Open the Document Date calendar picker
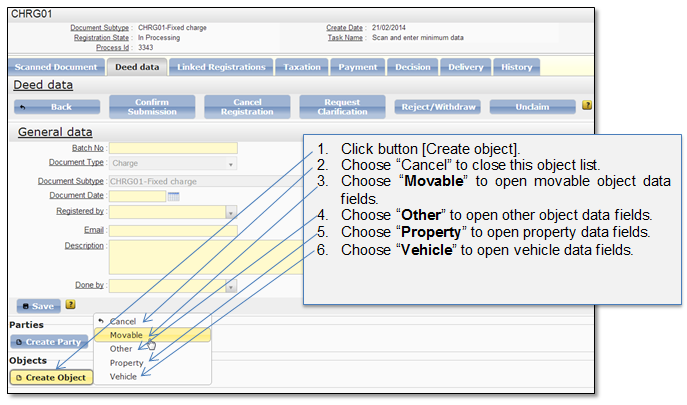The image size is (687, 405). click(x=174, y=196)
